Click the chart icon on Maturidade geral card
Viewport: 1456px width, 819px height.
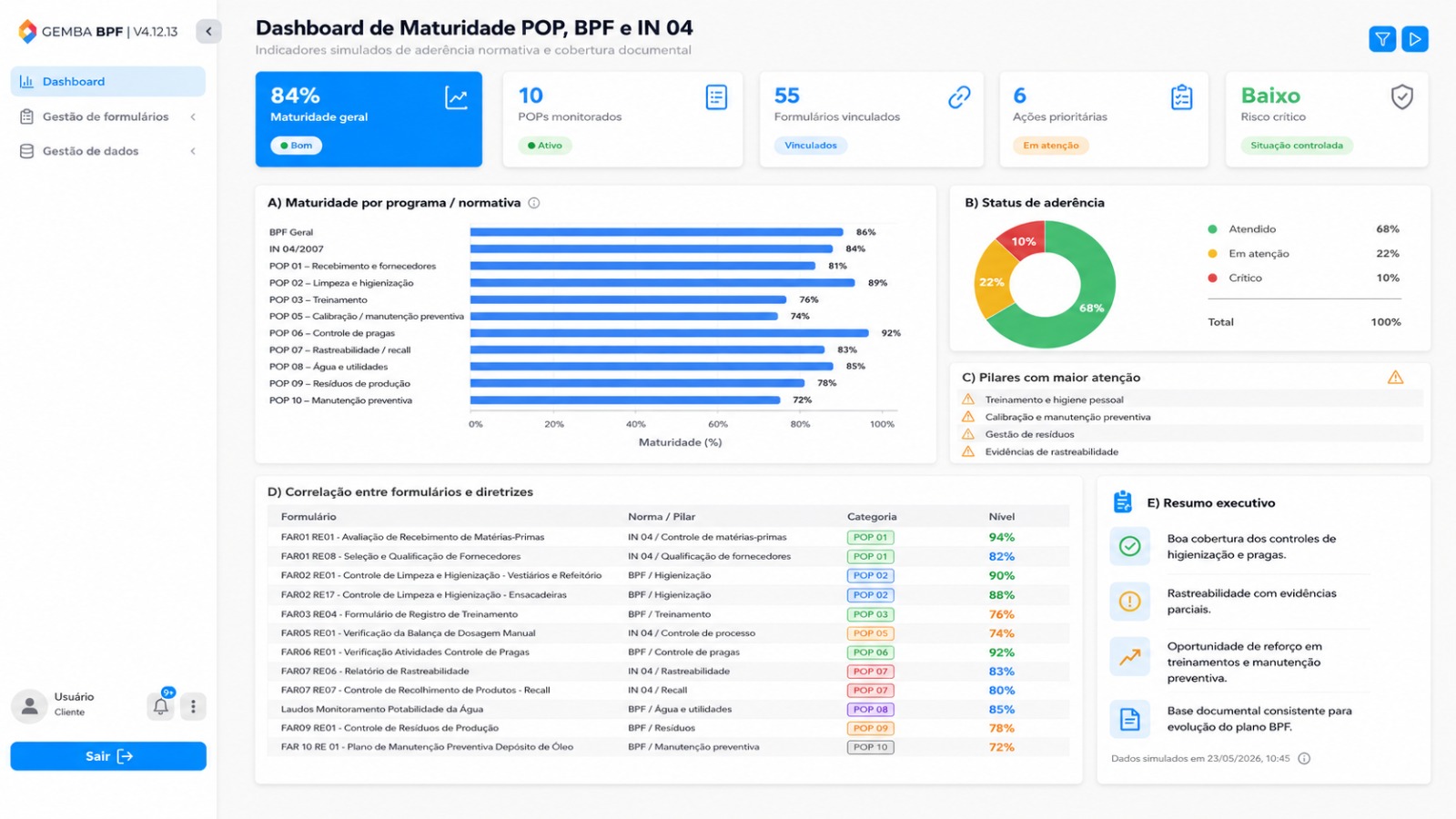coord(456,97)
